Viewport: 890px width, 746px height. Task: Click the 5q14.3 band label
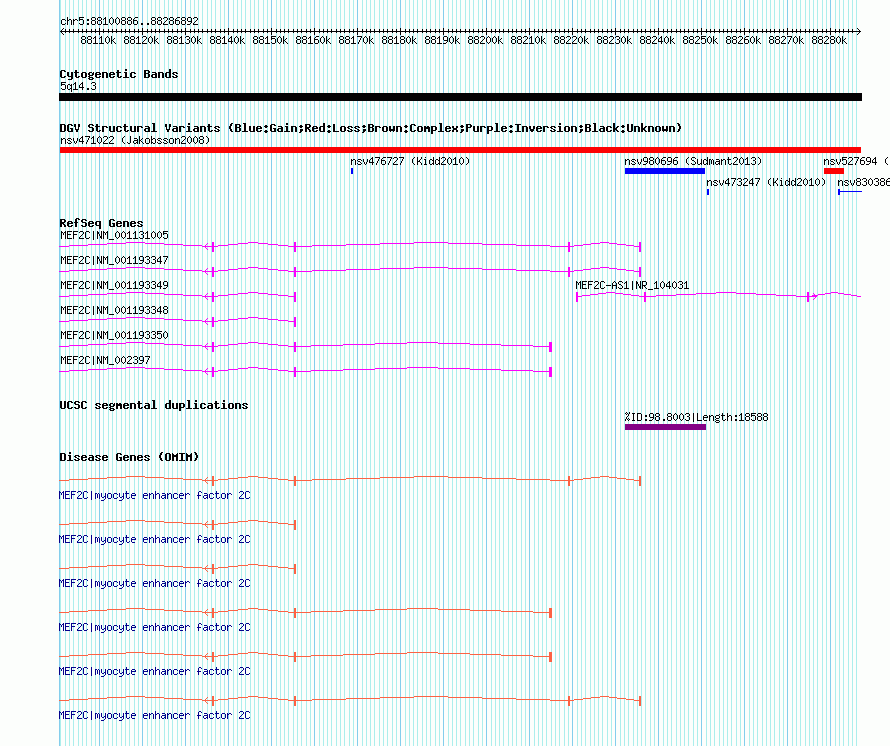[78, 86]
